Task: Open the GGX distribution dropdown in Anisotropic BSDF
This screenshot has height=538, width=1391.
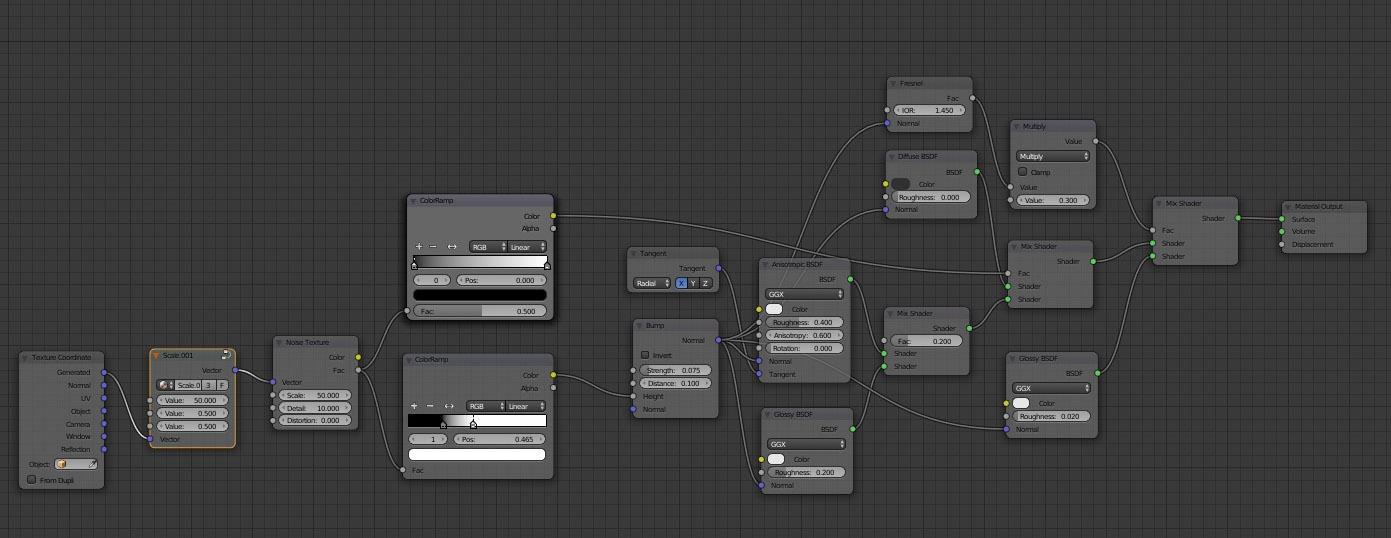Action: [x=804, y=294]
